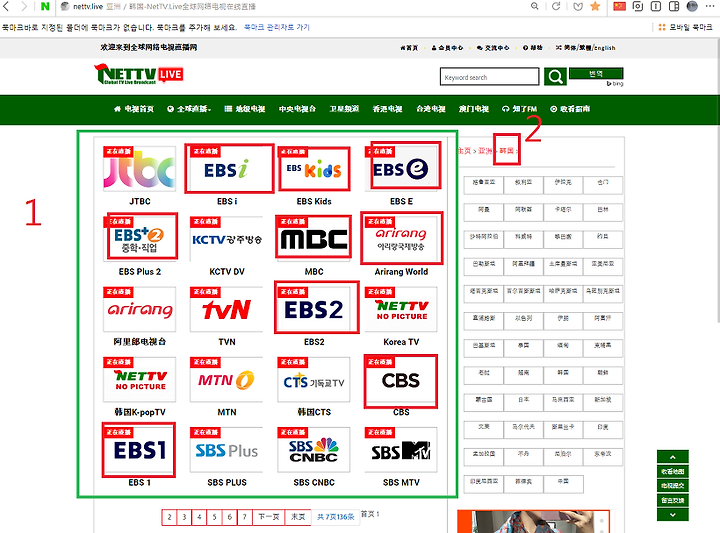Screen dimensions: 720x533
Task: Open the EBS1 channel logo
Action: pos(139,449)
